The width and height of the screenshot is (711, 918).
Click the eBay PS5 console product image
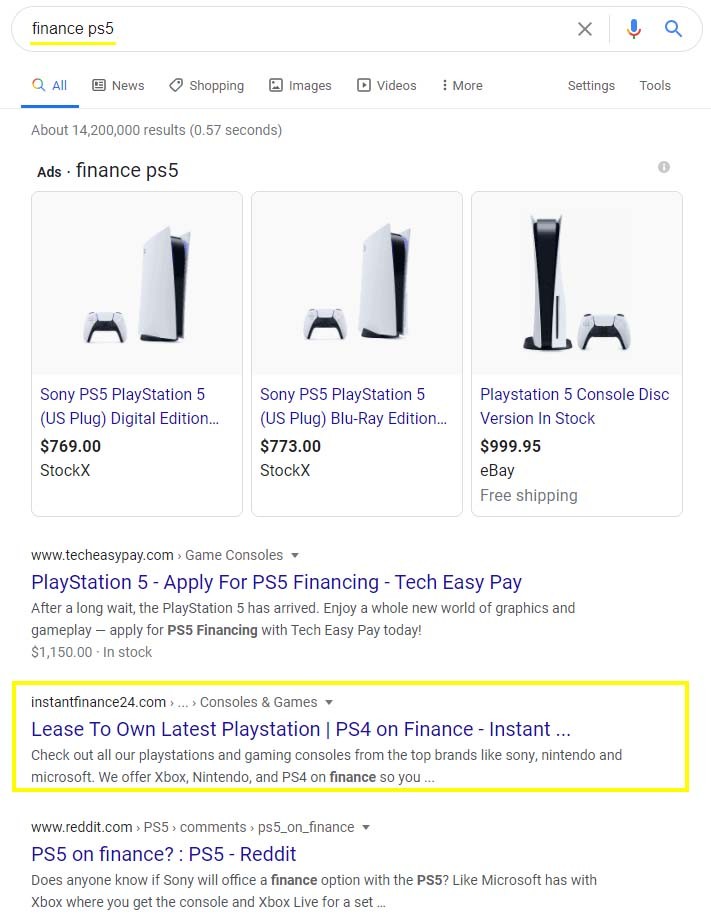(576, 283)
